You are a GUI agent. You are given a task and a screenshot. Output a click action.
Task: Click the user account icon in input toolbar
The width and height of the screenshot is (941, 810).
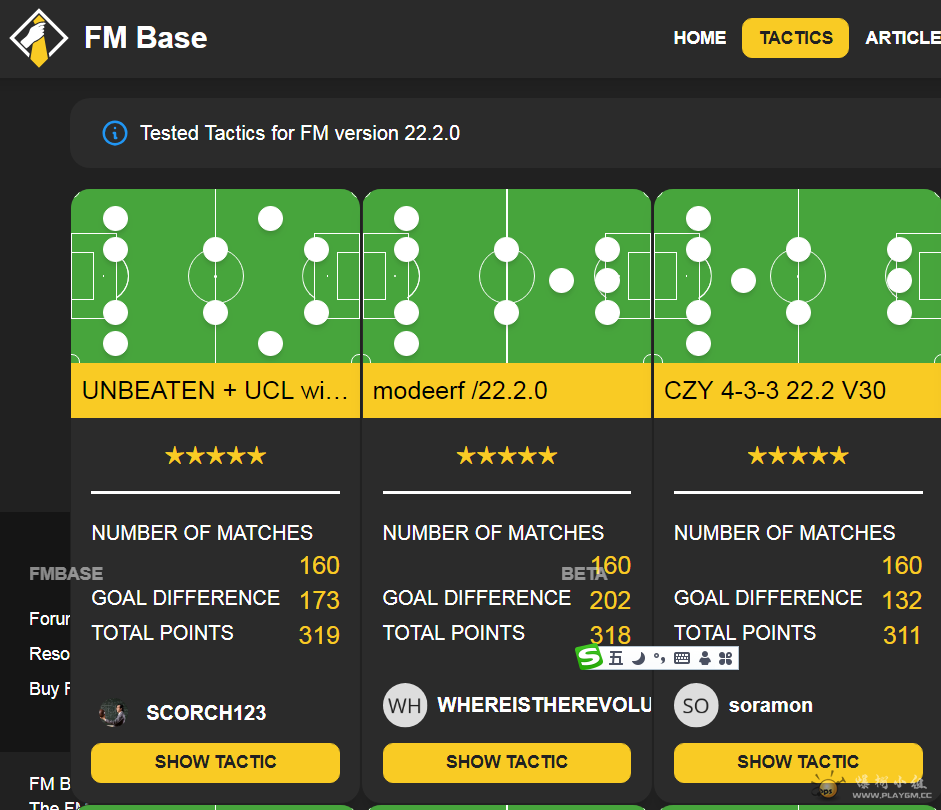tap(704, 658)
